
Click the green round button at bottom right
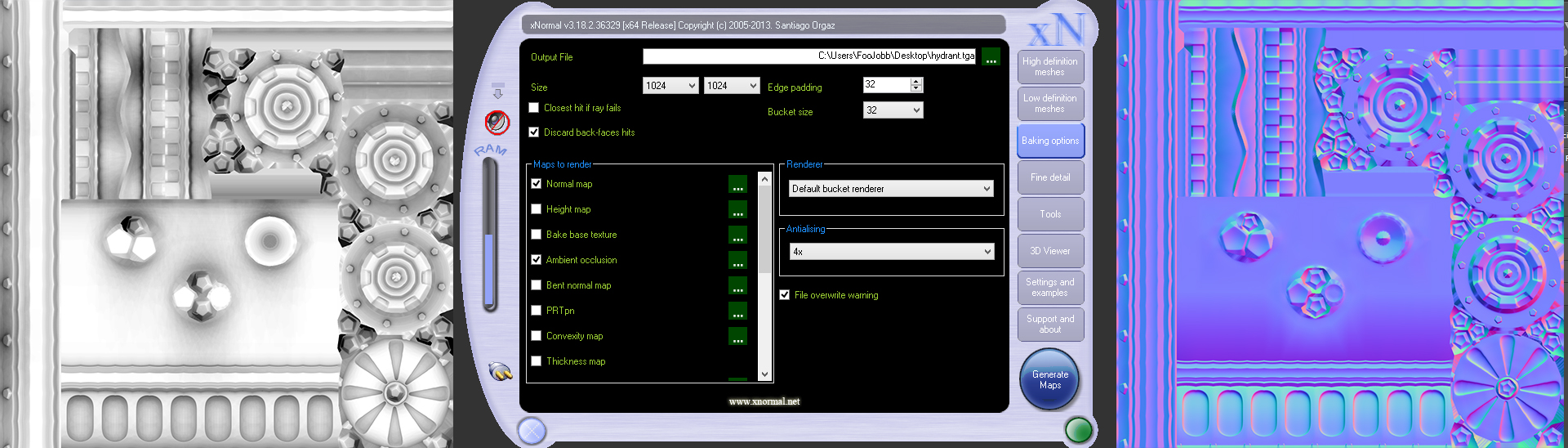click(1078, 429)
